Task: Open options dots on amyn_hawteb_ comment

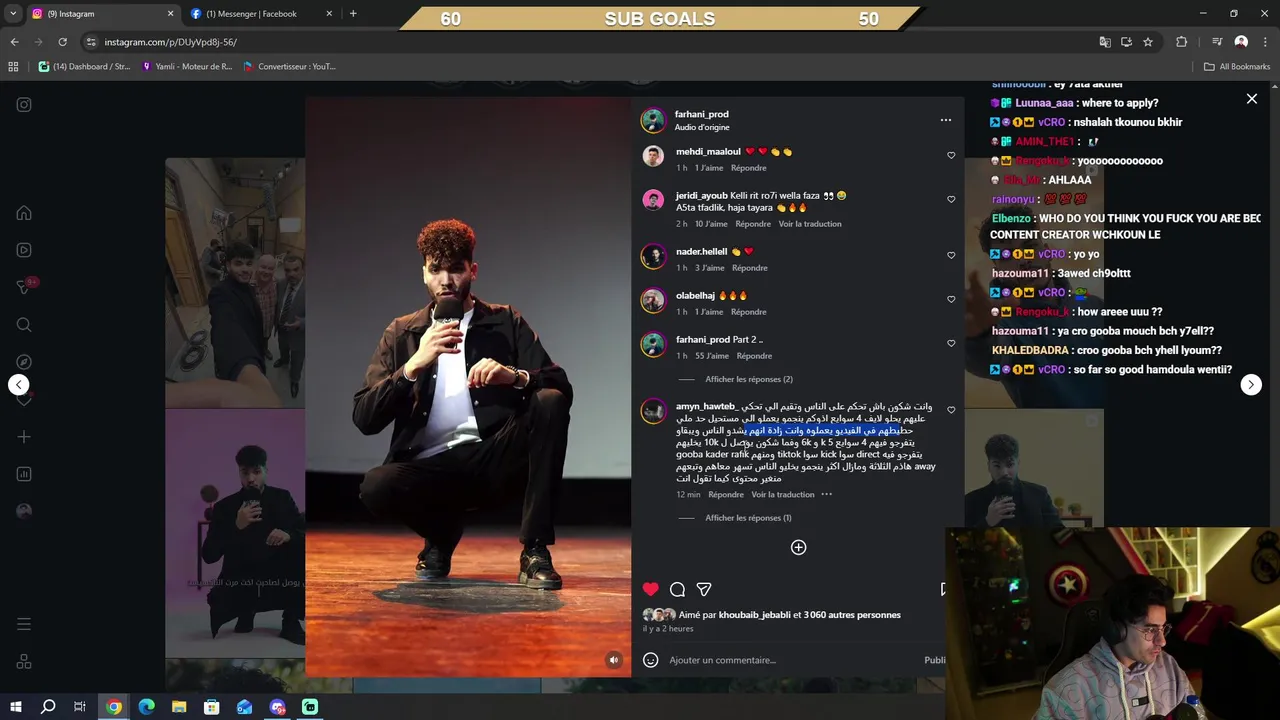Action: pyautogui.click(x=826, y=494)
